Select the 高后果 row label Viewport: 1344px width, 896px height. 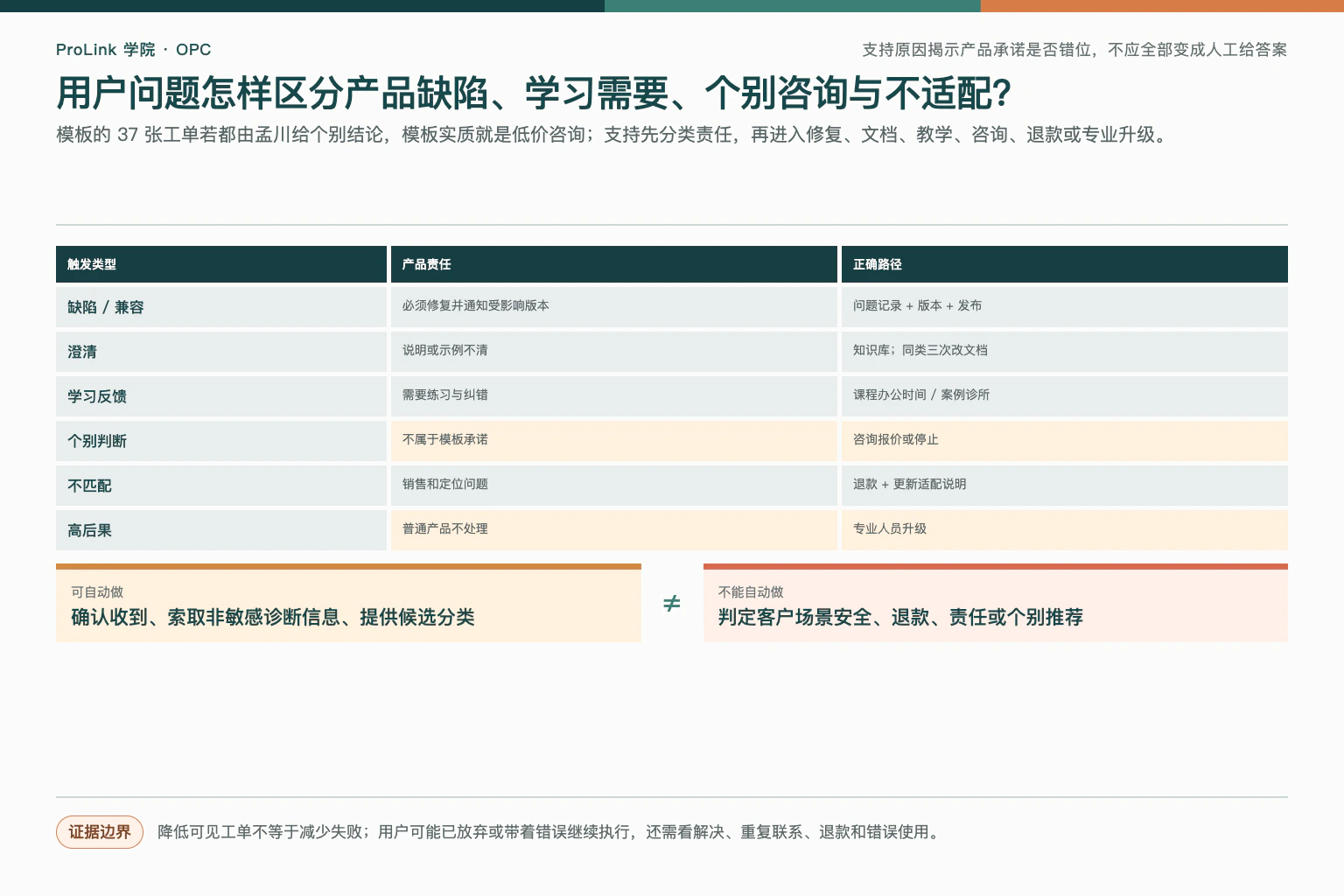(221, 530)
